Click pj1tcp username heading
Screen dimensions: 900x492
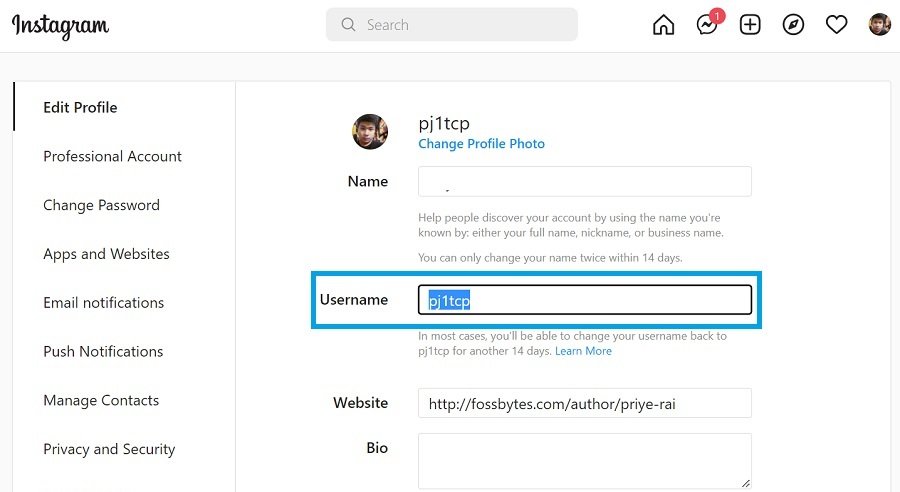pyautogui.click(x=444, y=123)
